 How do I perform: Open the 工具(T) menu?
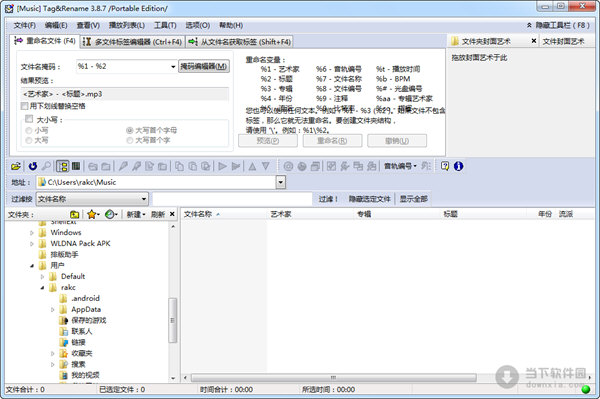click(165, 25)
